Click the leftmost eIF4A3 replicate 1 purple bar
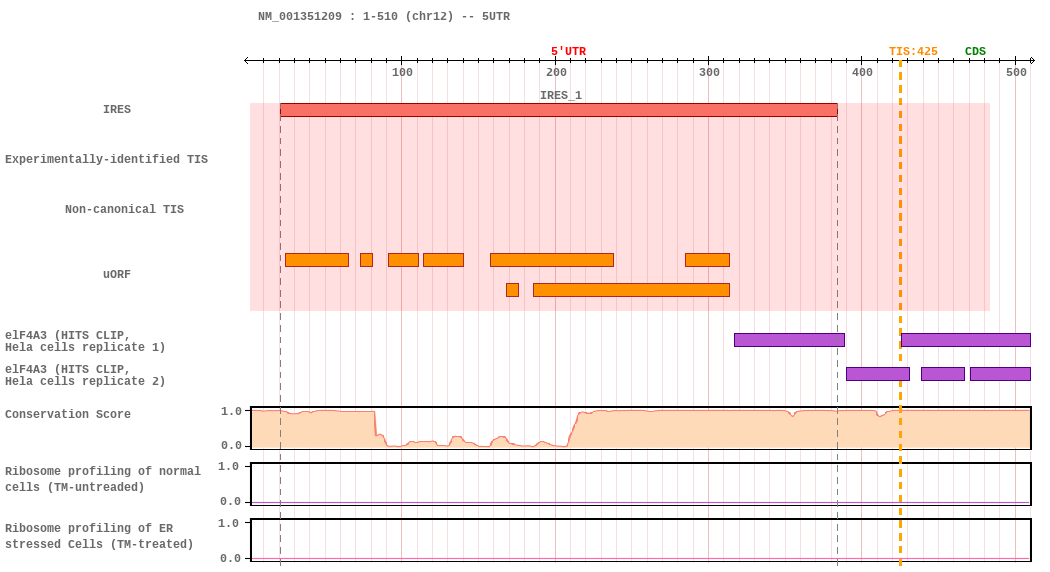 pyautogui.click(x=789, y=340)
